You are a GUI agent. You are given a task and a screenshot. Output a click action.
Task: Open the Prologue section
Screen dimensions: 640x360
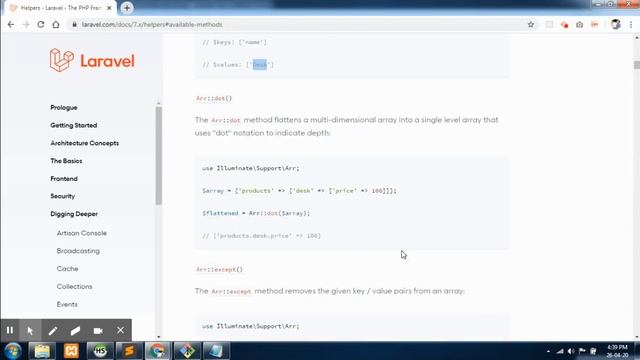pos(64,107)
